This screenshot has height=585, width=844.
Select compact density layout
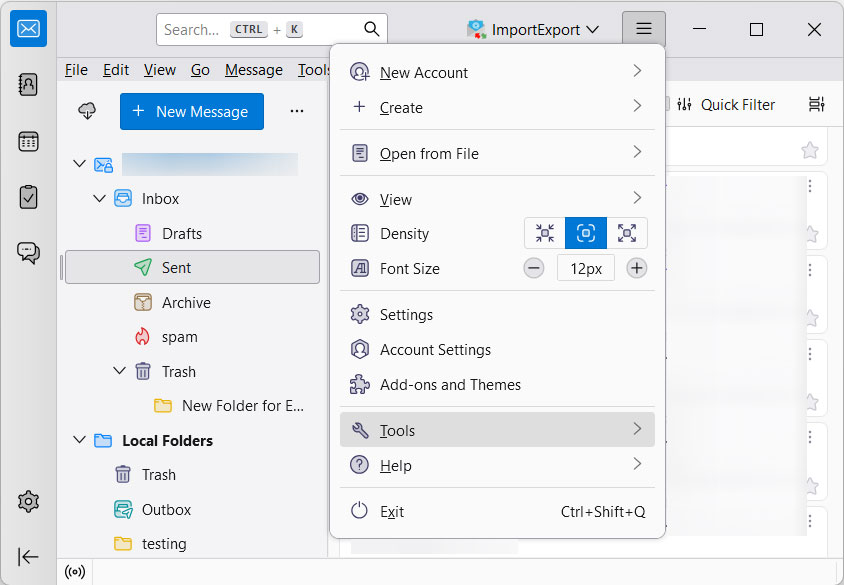[544, 233]
